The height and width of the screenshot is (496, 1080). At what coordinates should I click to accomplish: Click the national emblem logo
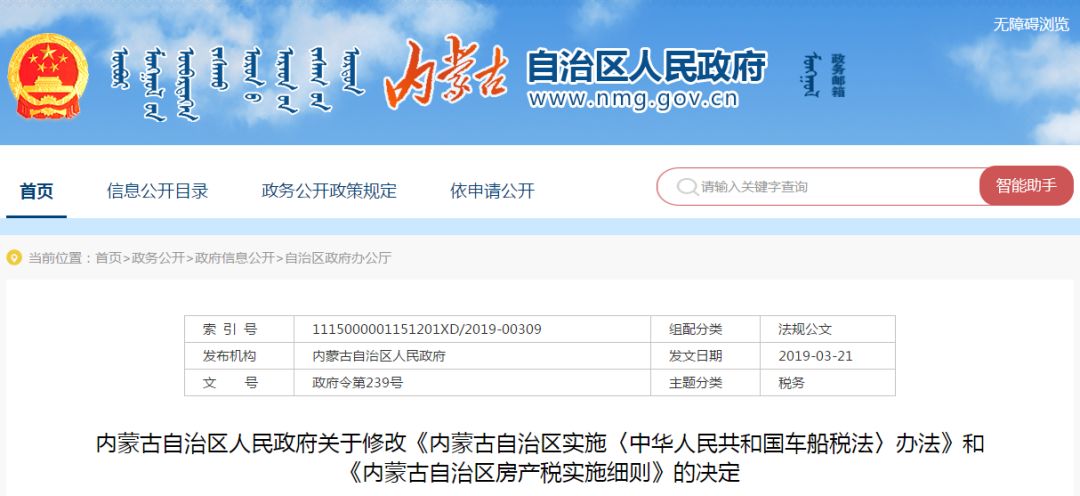(48, 76)
